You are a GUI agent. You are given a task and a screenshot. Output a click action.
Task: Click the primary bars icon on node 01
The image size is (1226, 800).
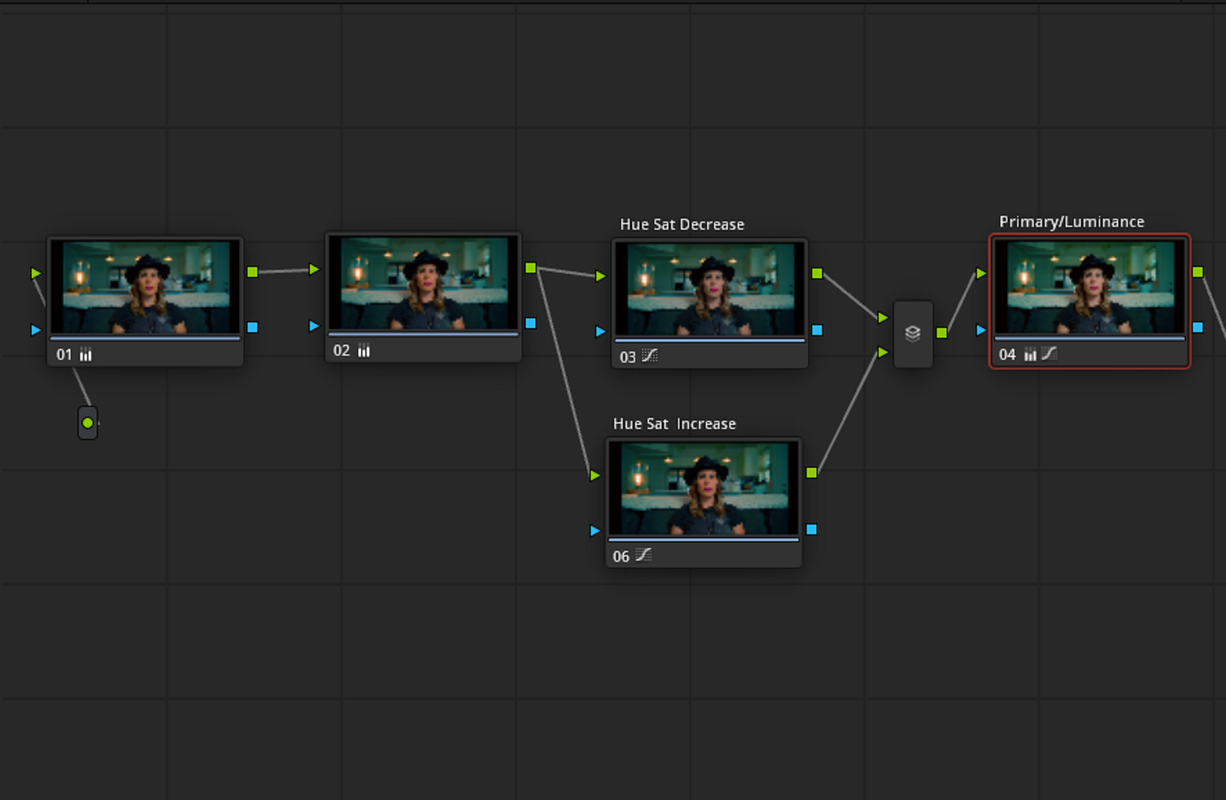pos(85,354)
